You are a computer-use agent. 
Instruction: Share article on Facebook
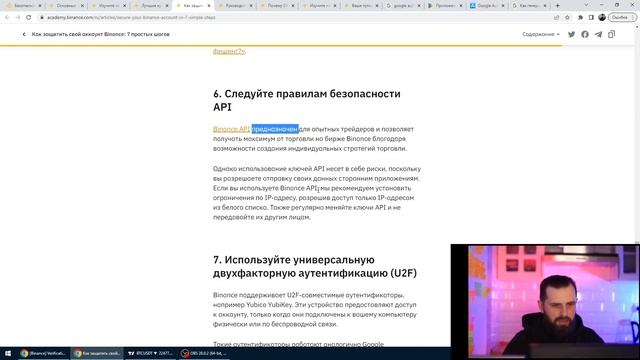[x=585, y=34]
